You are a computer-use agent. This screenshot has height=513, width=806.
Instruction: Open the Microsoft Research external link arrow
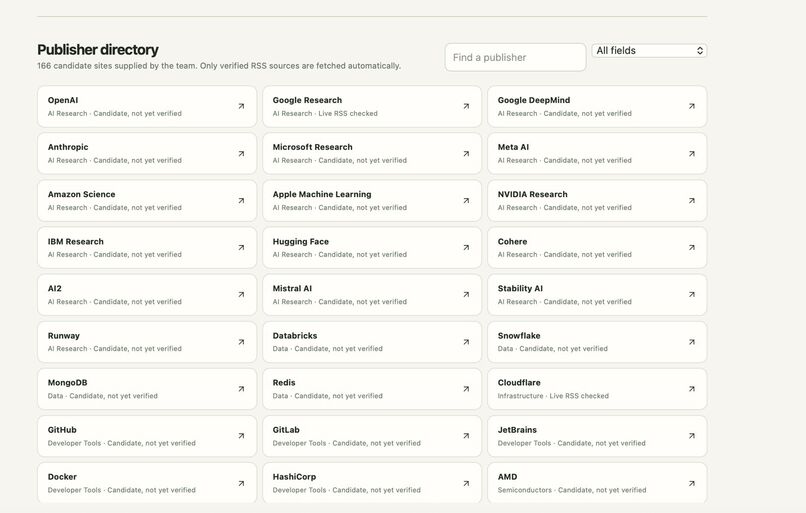tap(466, 154)
